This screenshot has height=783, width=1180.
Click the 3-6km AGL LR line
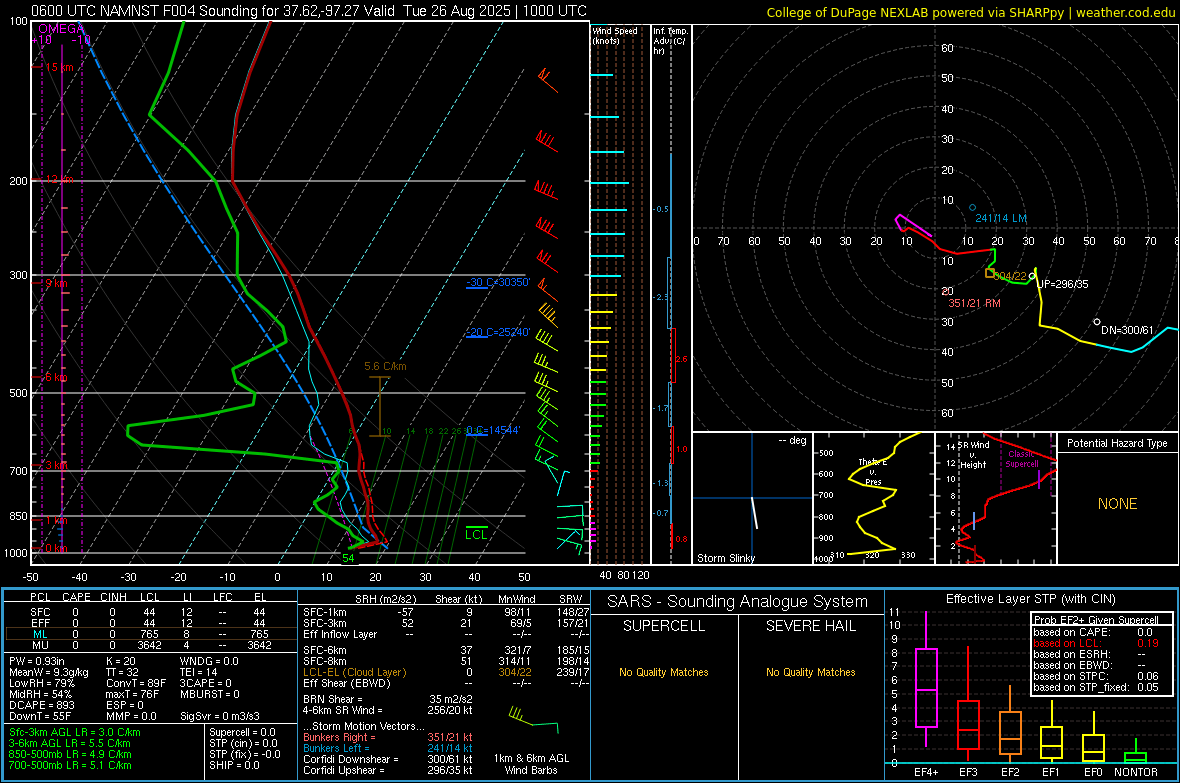click(70, 743)
